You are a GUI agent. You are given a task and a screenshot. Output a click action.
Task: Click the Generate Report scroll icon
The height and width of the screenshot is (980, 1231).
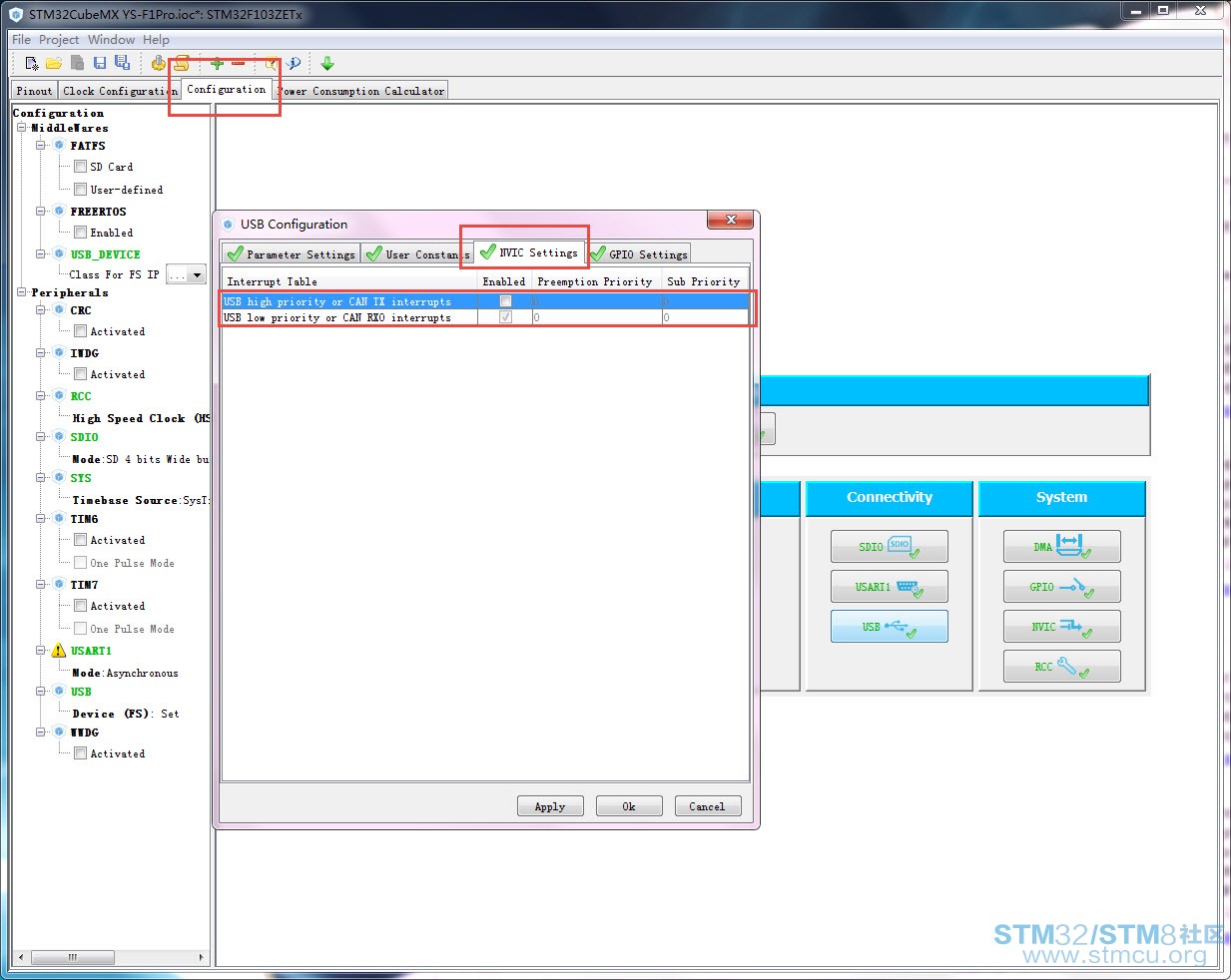point(182,63)
